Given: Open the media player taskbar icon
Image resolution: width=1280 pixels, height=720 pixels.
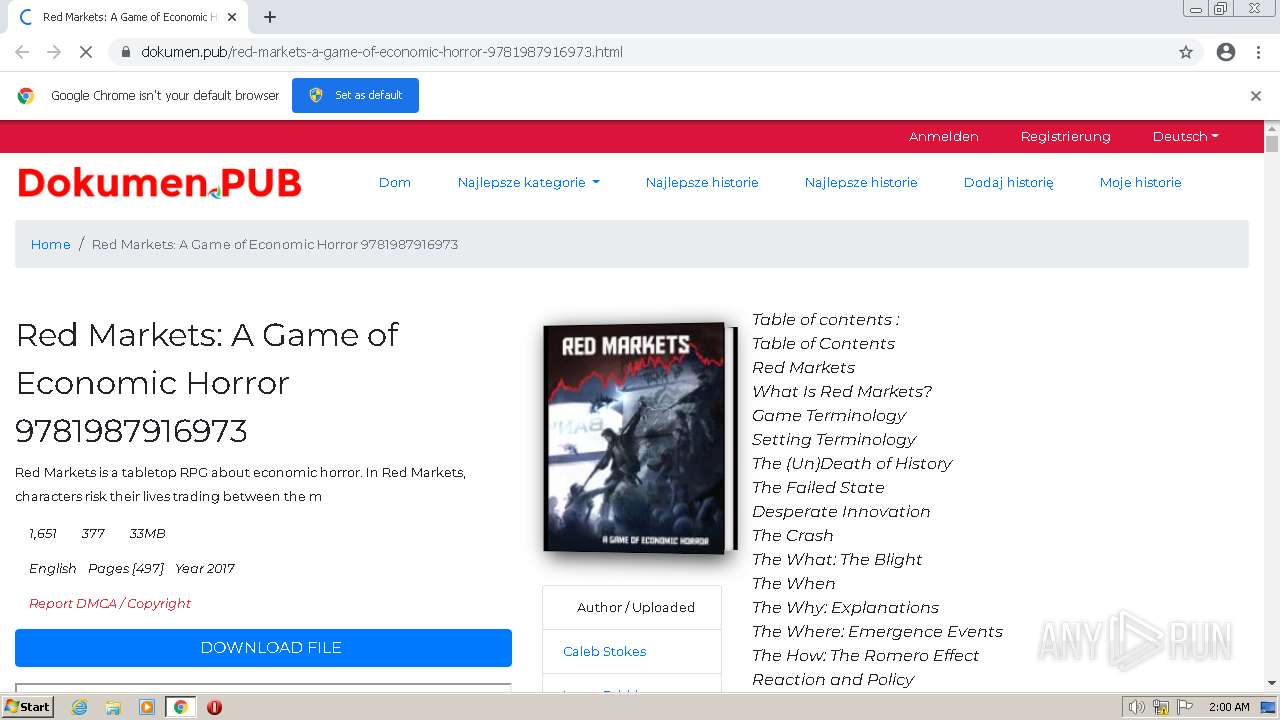Looking at the screenshot, I should 147,707.
